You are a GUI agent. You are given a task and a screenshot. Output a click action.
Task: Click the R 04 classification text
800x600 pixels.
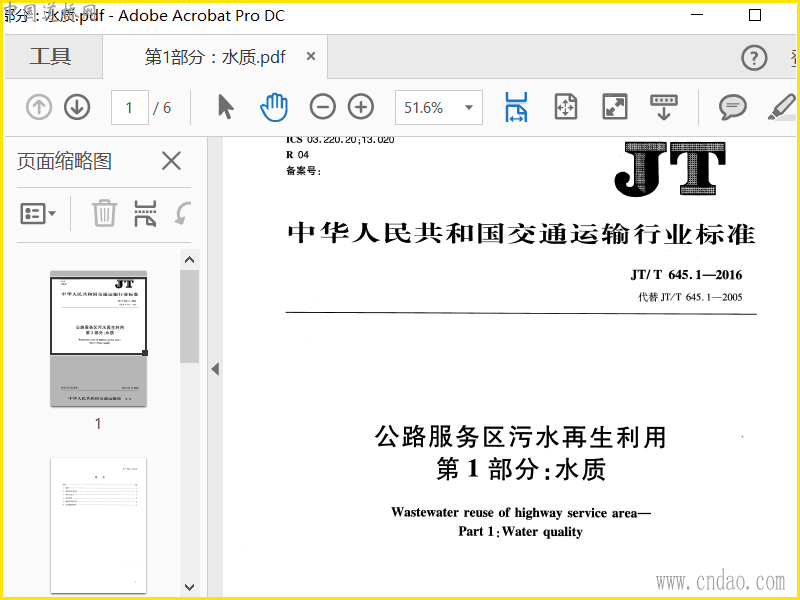click(297, 155)
